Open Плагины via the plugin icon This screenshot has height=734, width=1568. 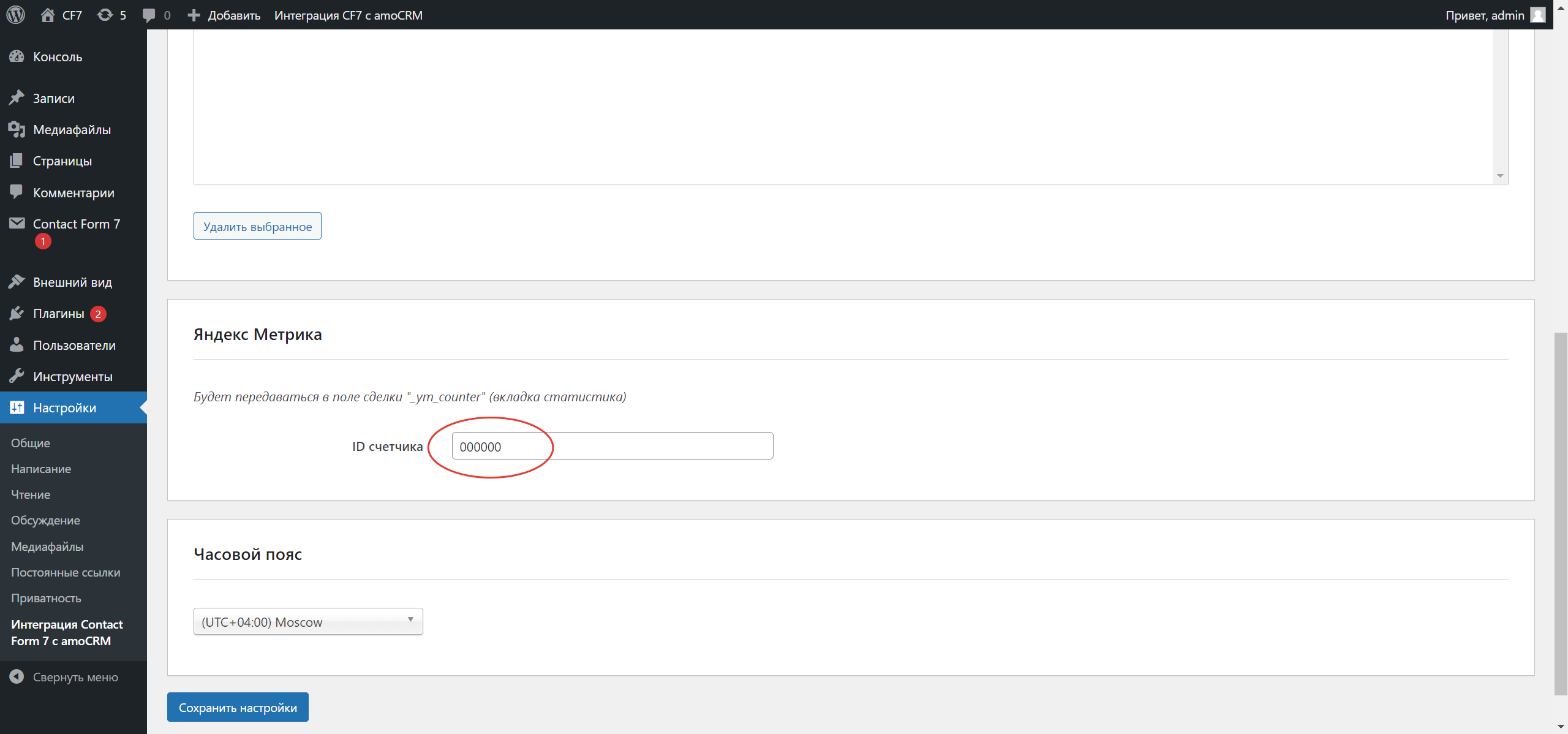pos(17,313)
